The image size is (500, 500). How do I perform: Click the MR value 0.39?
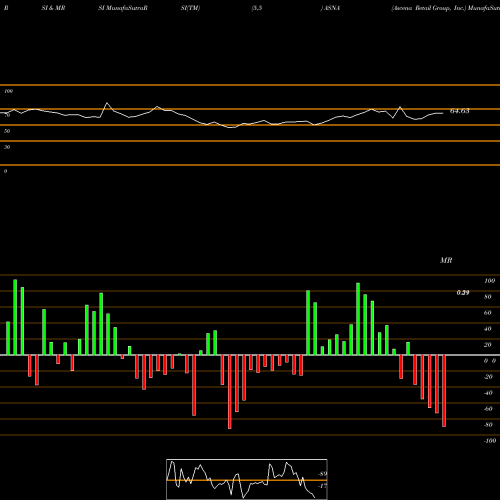pos(463,293)
